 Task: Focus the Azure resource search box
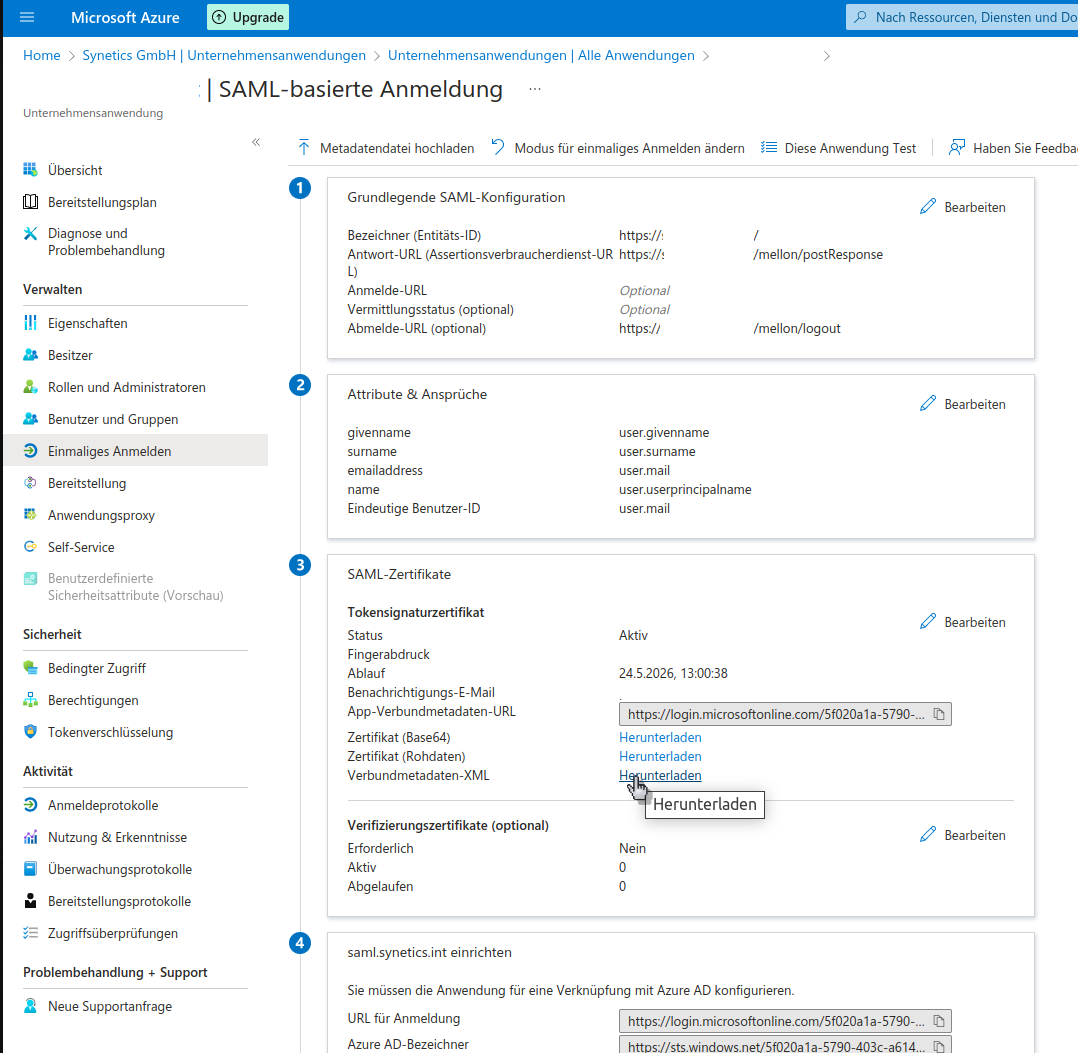click(x=962, y=17)
